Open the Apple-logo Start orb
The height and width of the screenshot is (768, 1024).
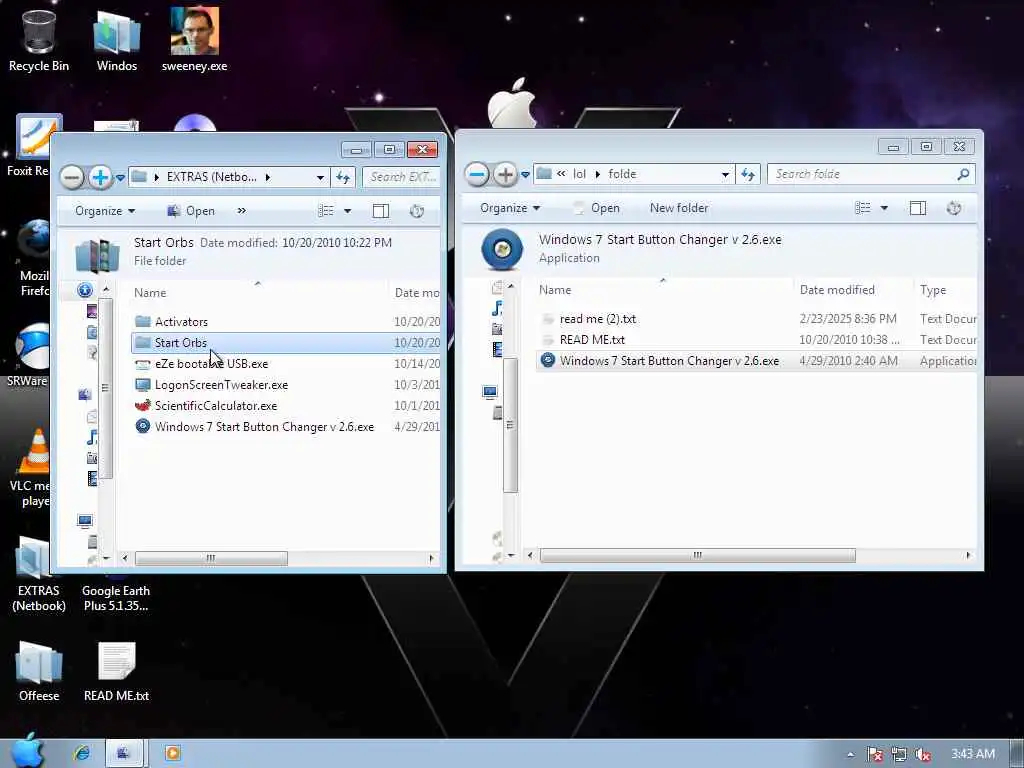(x=27, y=751)
